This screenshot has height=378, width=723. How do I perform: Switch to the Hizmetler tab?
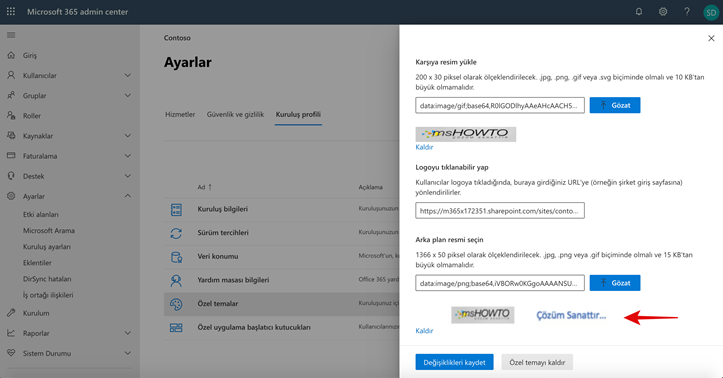point(180,114)
